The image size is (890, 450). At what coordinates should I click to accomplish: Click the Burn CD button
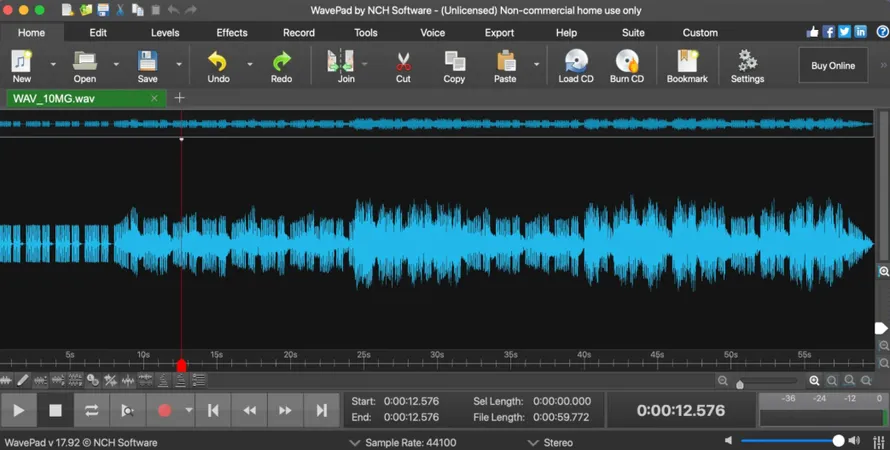pos(627,66)
